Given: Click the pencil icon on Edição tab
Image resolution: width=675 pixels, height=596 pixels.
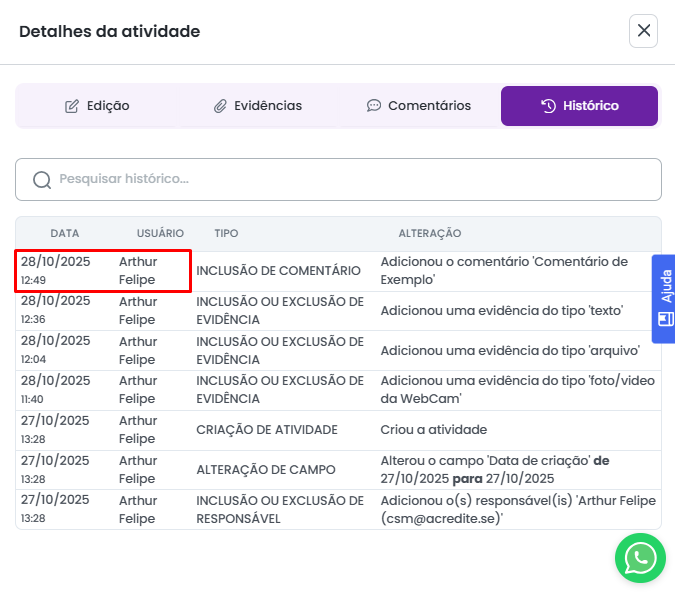Looking at the screenshot, I should pyautogui.click(x=72, y=106).
